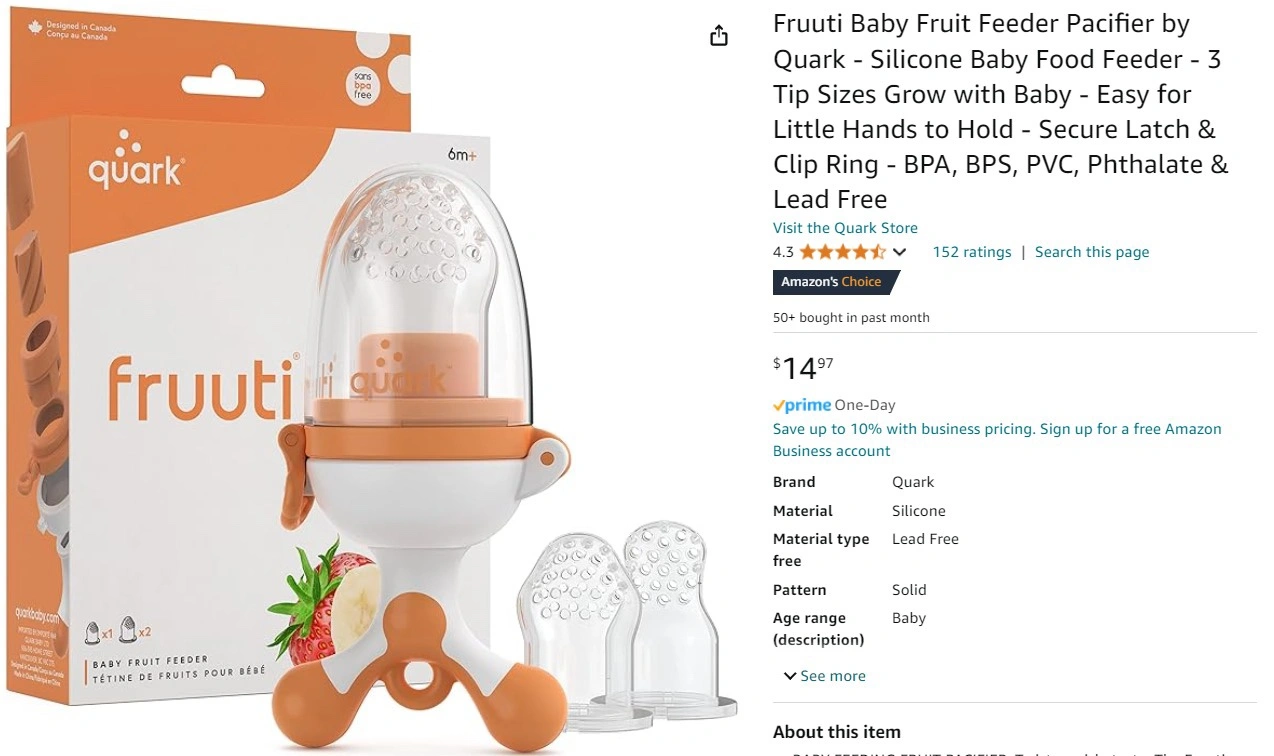Open business pricing sign up link
This screenshot has width=1274, height=756.
tap(997, 440)
